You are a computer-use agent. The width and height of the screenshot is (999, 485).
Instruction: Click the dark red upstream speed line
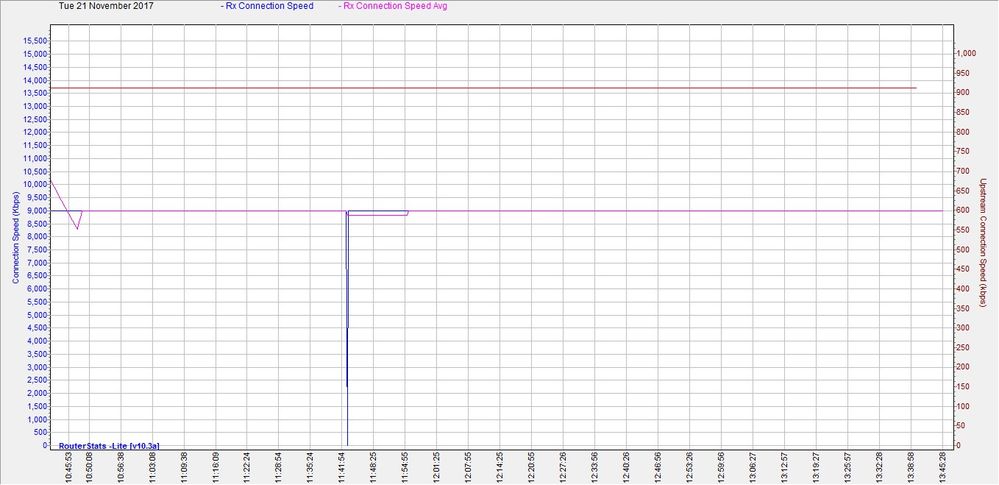(x=500, y=88)
